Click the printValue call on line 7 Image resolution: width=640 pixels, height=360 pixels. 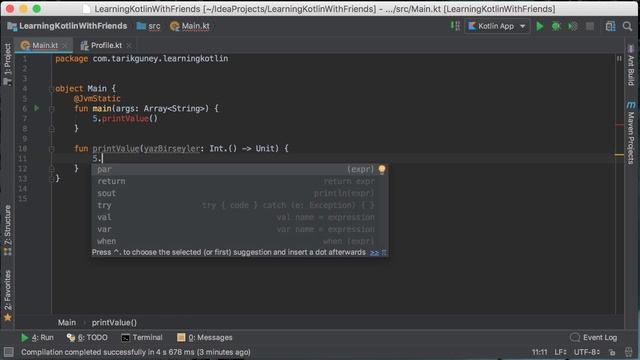[125, 119]
